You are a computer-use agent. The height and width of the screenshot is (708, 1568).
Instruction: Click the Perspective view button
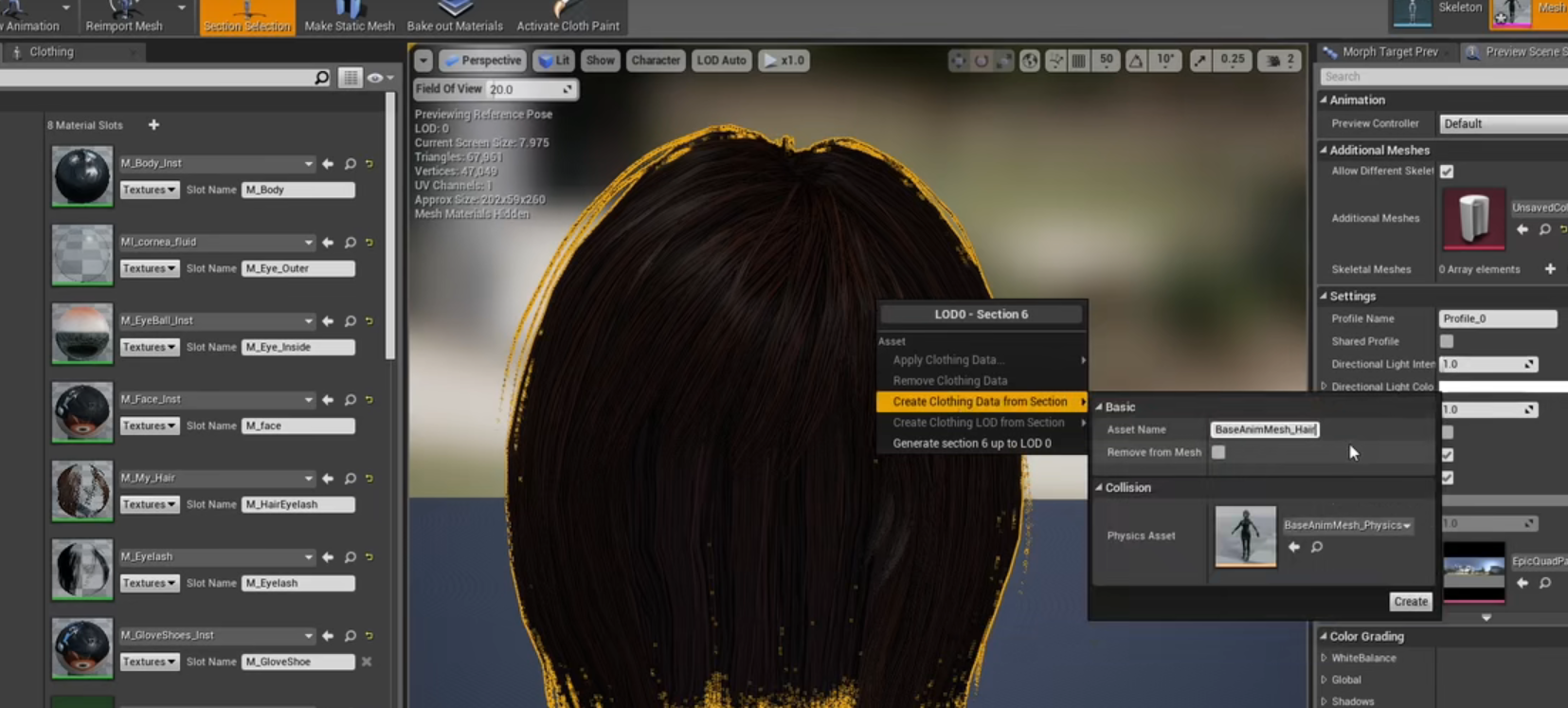point(482,61)
